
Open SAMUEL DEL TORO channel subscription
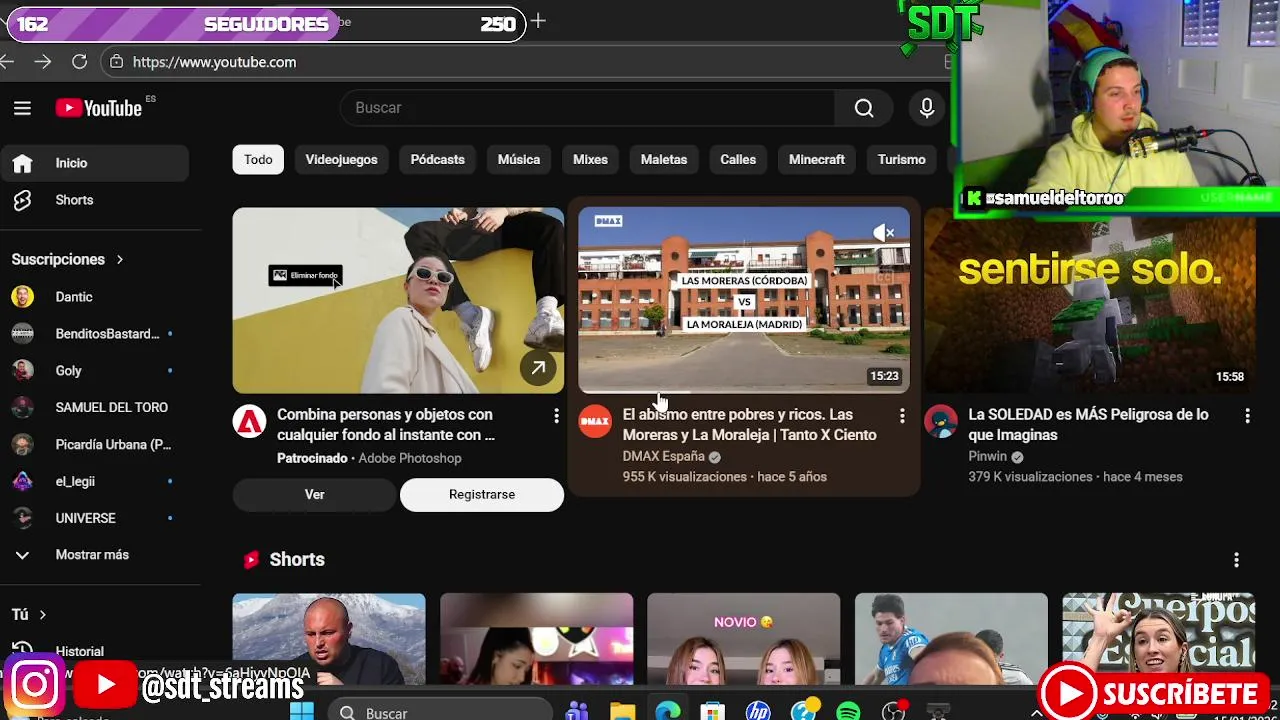coord(94,408)
